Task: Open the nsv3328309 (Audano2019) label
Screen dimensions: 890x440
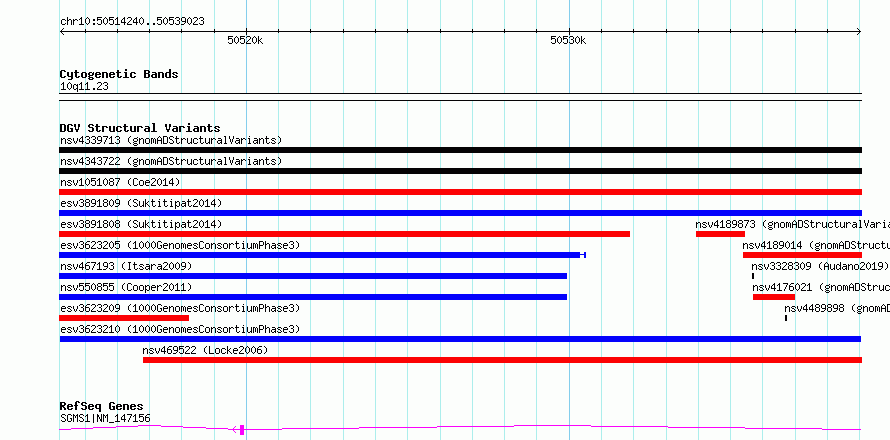Action: point(820,266)
